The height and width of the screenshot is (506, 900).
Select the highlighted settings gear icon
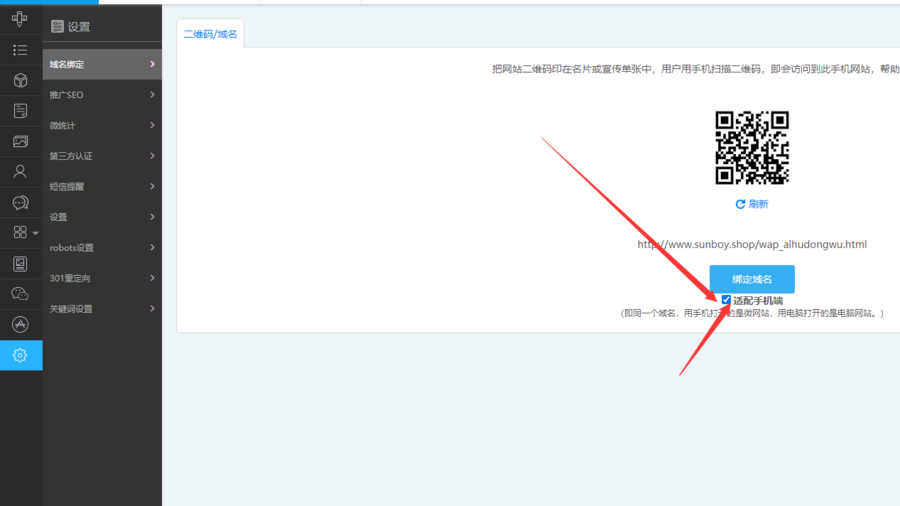21,355
